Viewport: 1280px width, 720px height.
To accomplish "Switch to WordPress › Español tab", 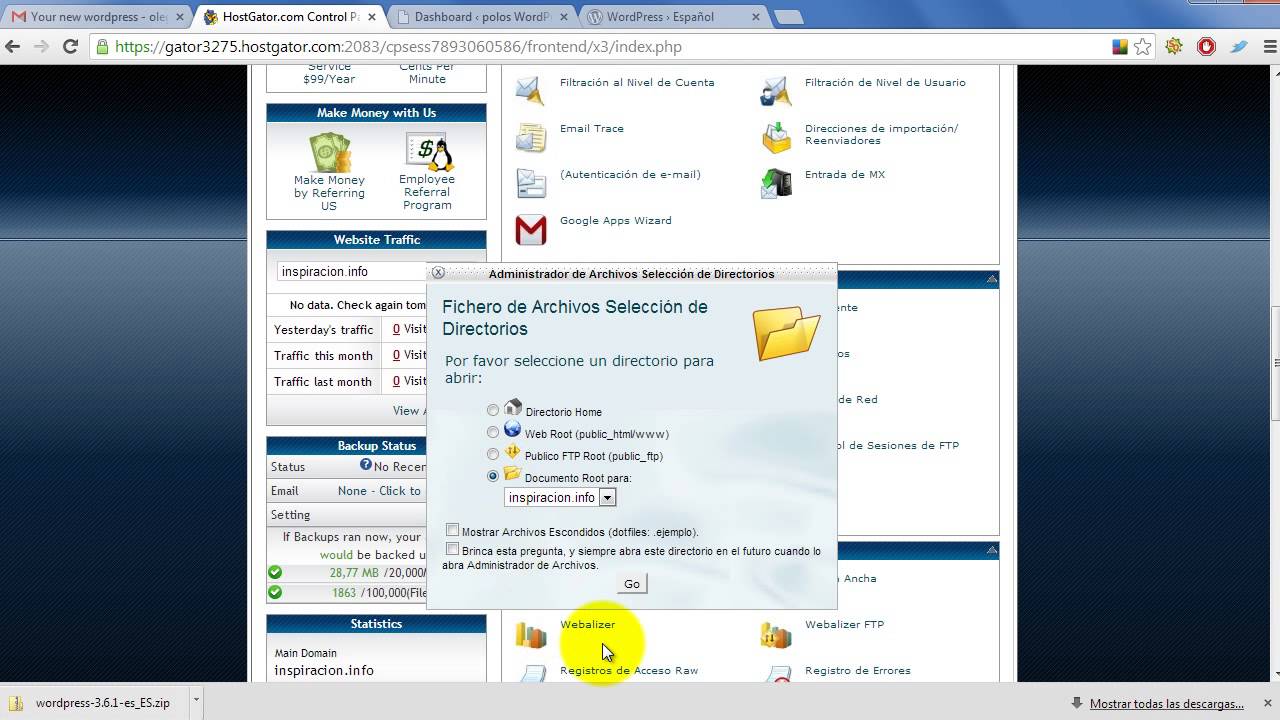I will click(x=672, y=16).
